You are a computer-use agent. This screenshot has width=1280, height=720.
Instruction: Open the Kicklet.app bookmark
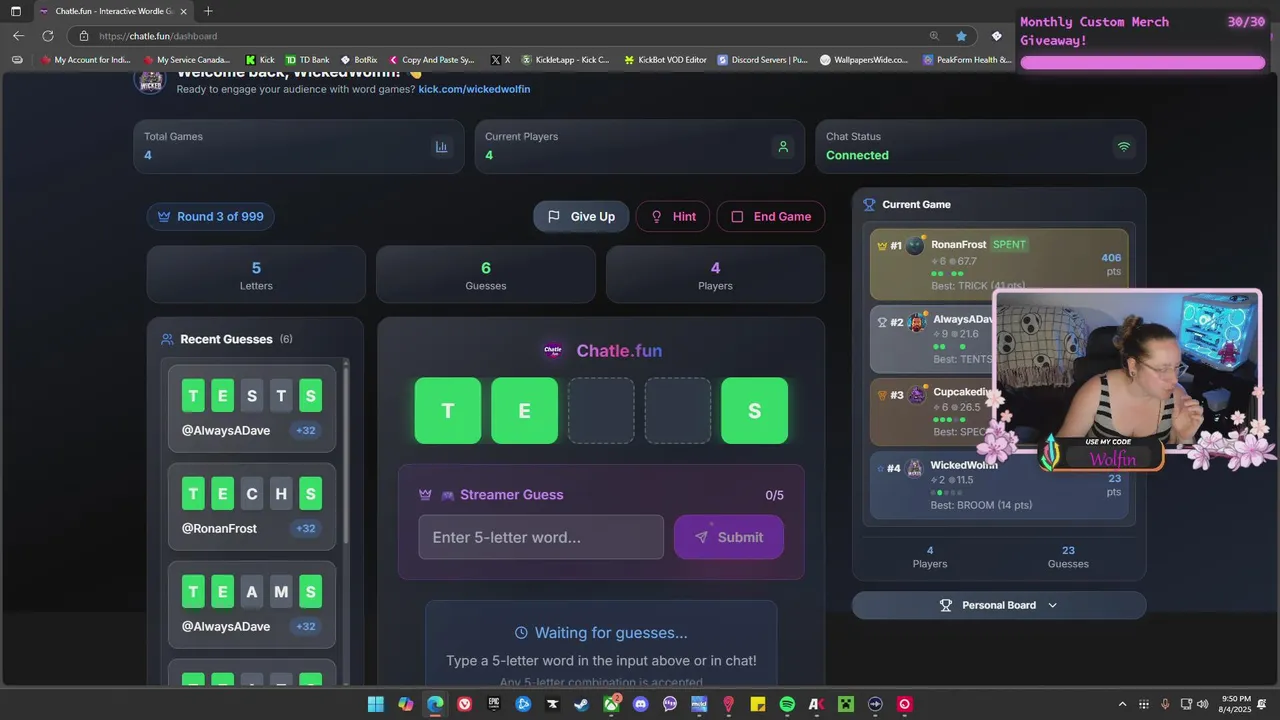pos(565,60)
